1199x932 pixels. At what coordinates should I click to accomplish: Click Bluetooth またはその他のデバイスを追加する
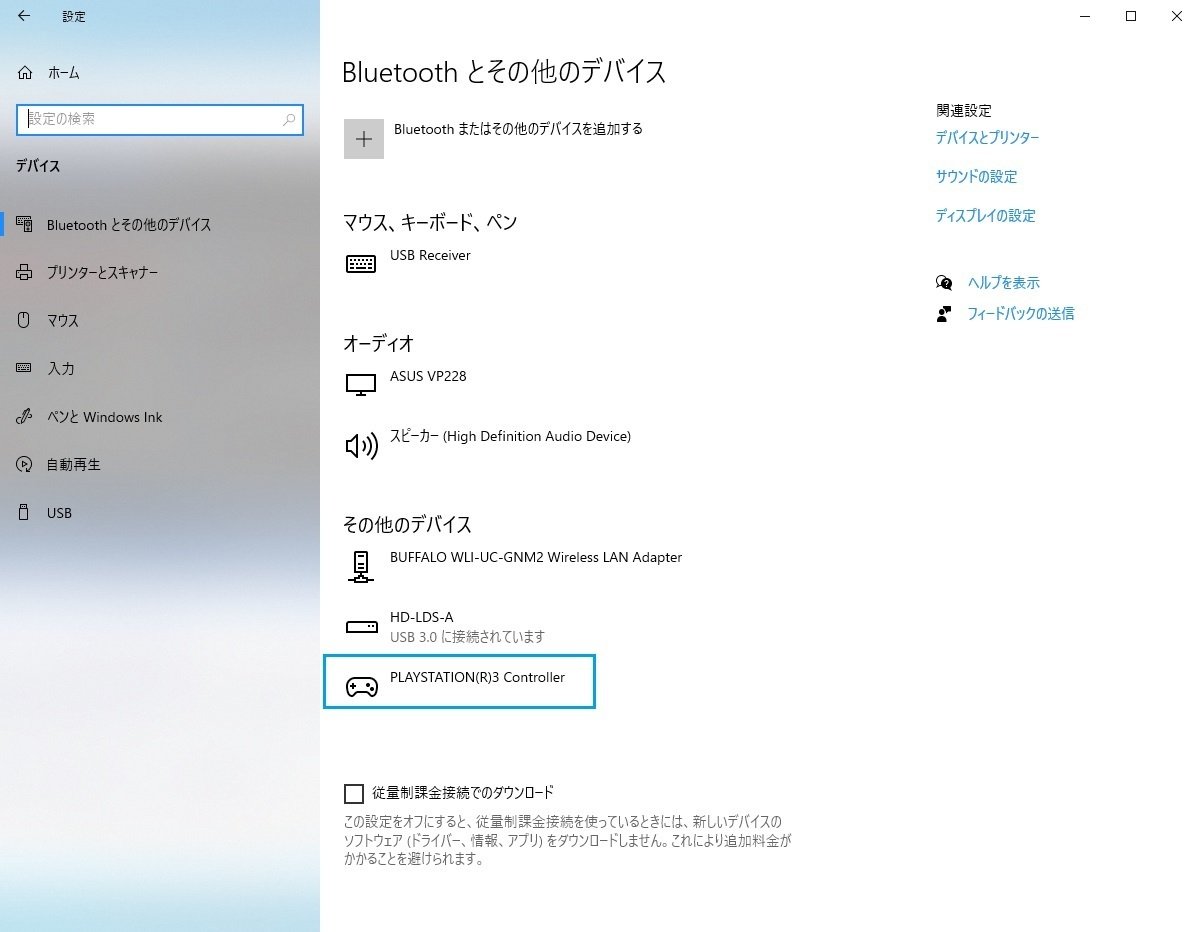click(x=518, y=129)
